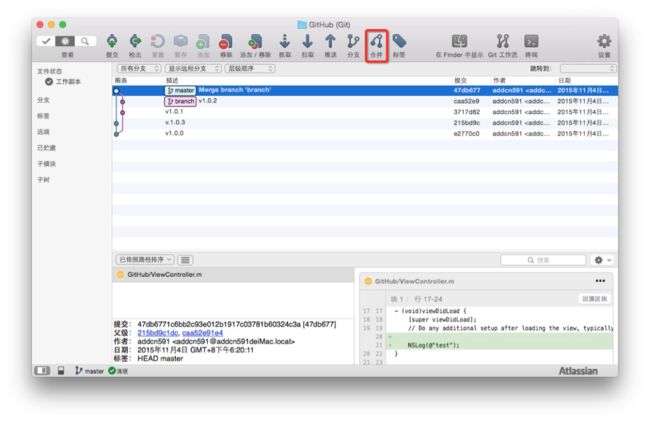
Task: Select the v.1.0.3 commit row
Action: [365, 123]
